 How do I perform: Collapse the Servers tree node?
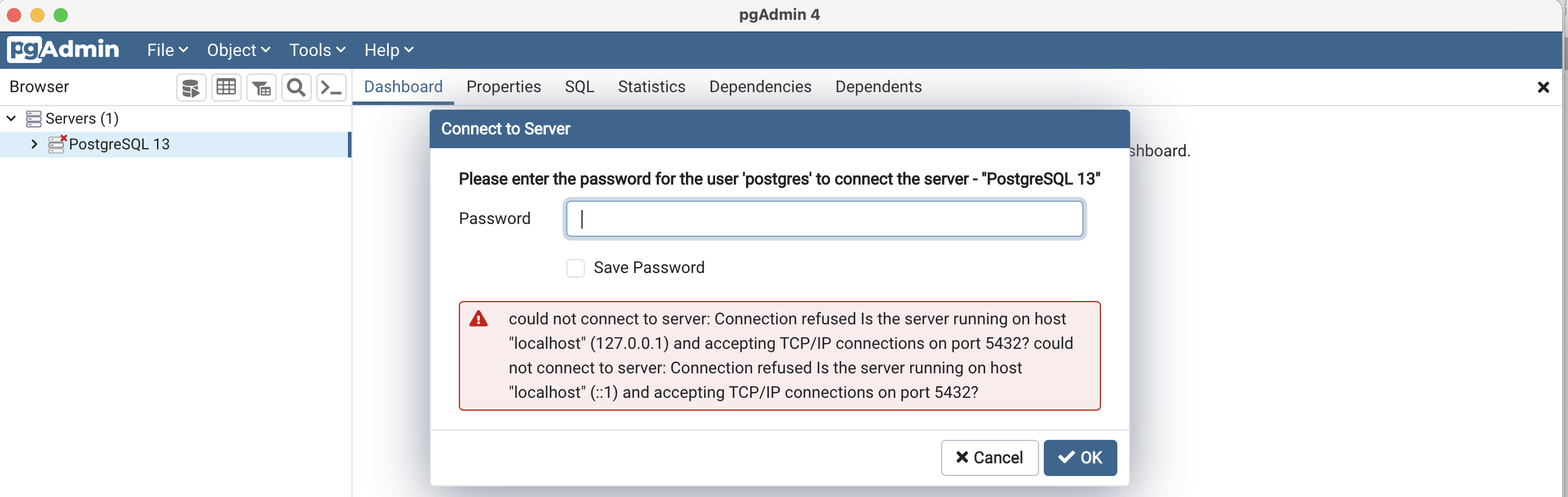tap(11, 118)
